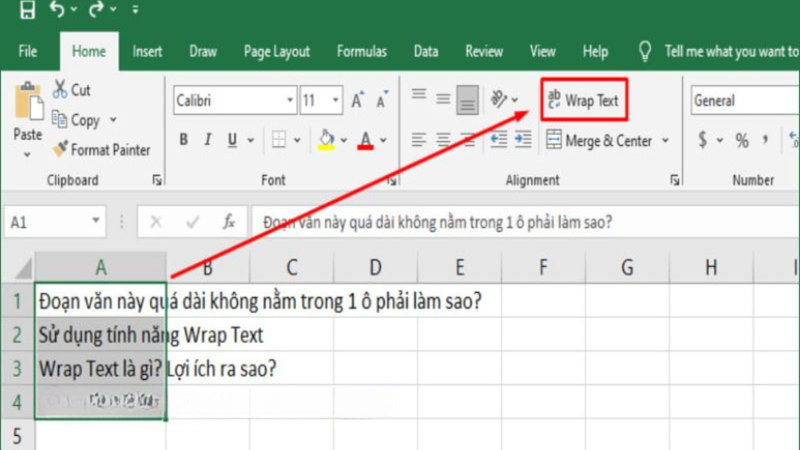The height and width of the screenshot is (450, 800).
Task: Open the Formulas tab
Action: pos(362,51)
